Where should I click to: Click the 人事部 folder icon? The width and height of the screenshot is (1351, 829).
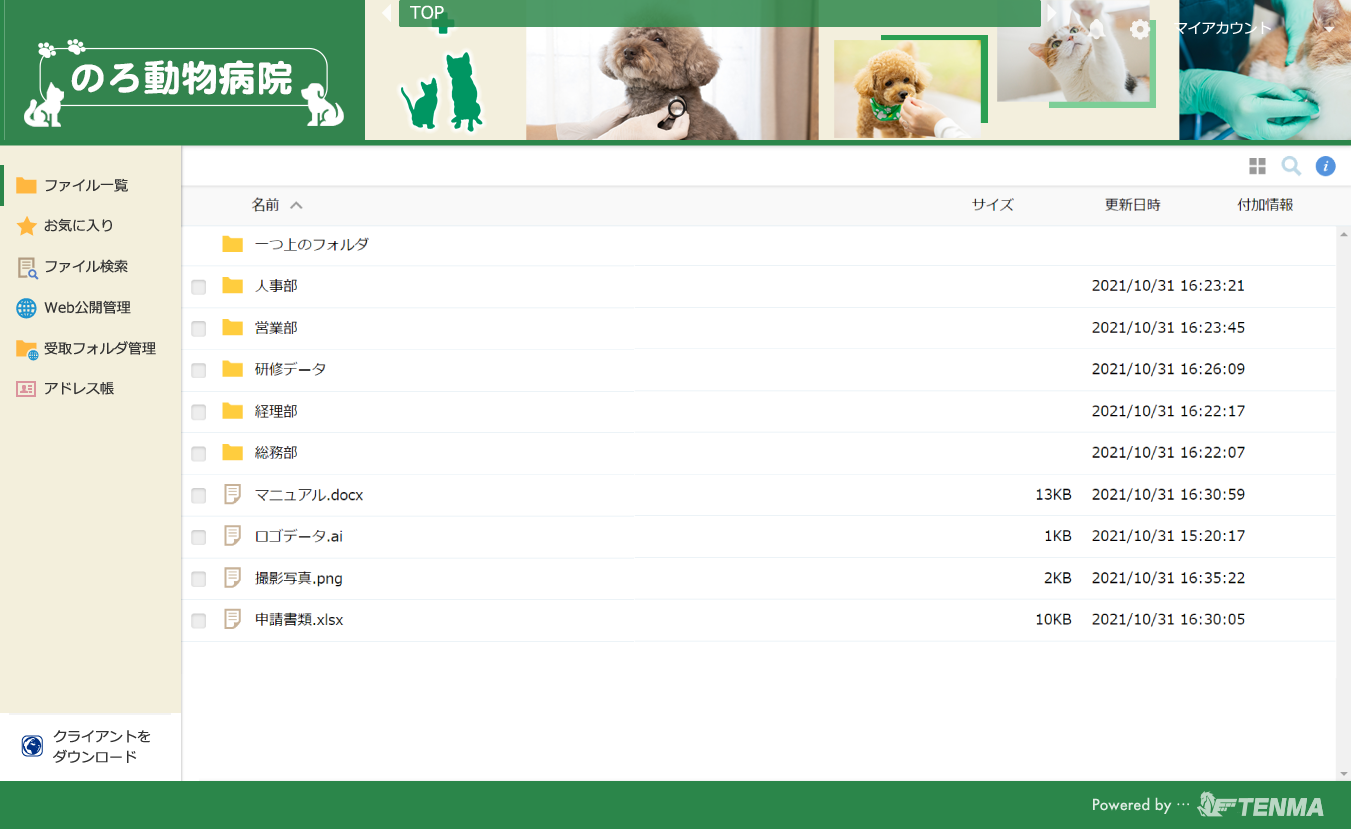[x=233, y=286]
